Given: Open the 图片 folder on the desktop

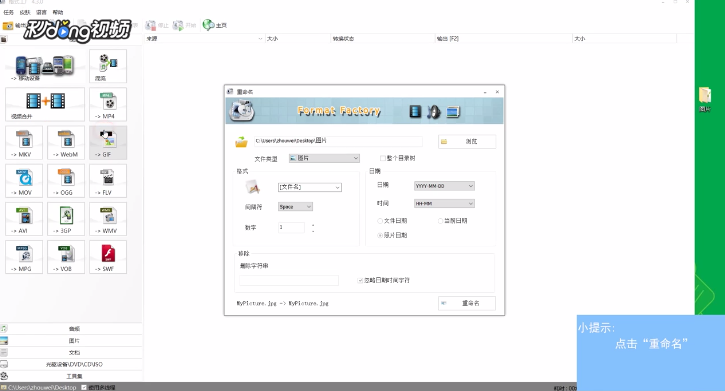Looking at the screenshot, I should [x=705, y=99].
